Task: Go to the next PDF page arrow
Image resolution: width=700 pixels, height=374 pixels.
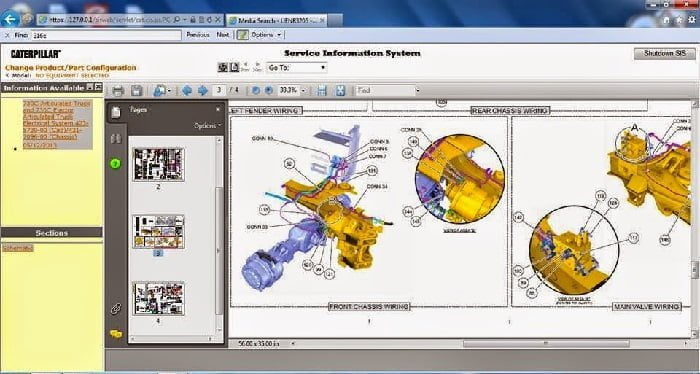Action: 203,91
